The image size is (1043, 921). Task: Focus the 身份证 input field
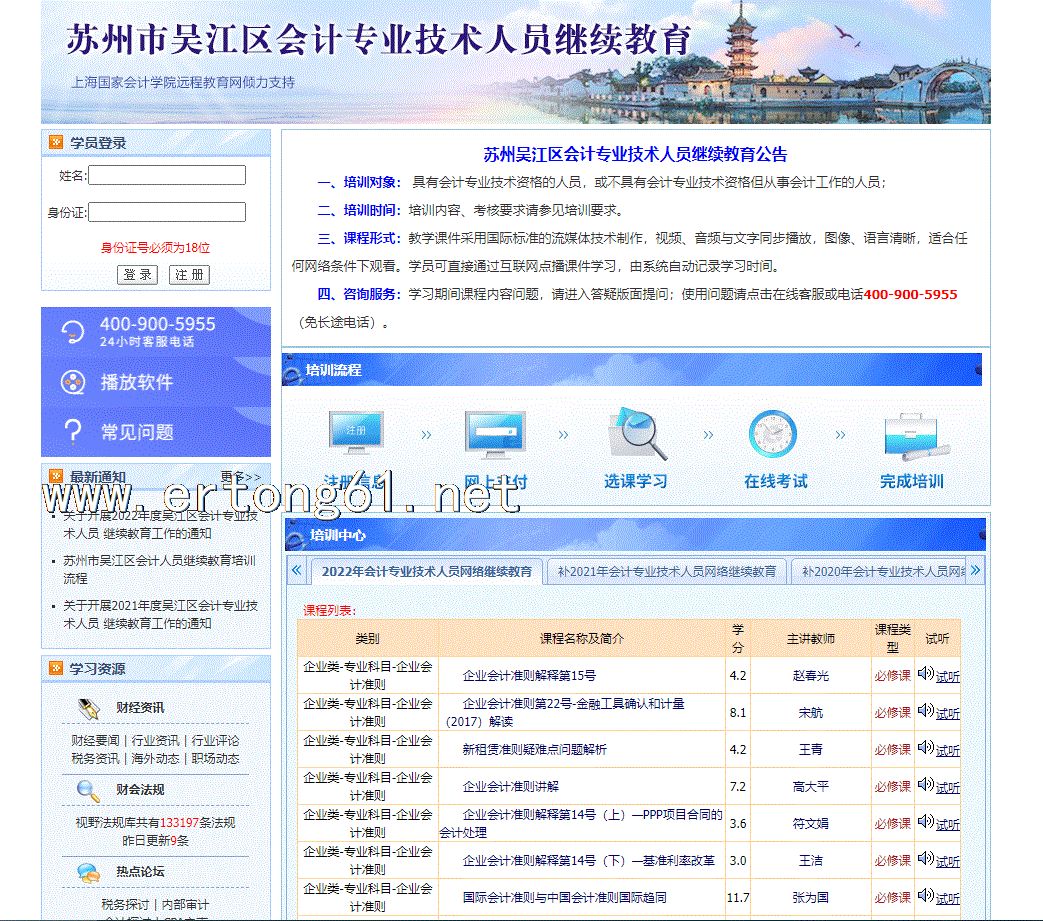click(167, 212)
